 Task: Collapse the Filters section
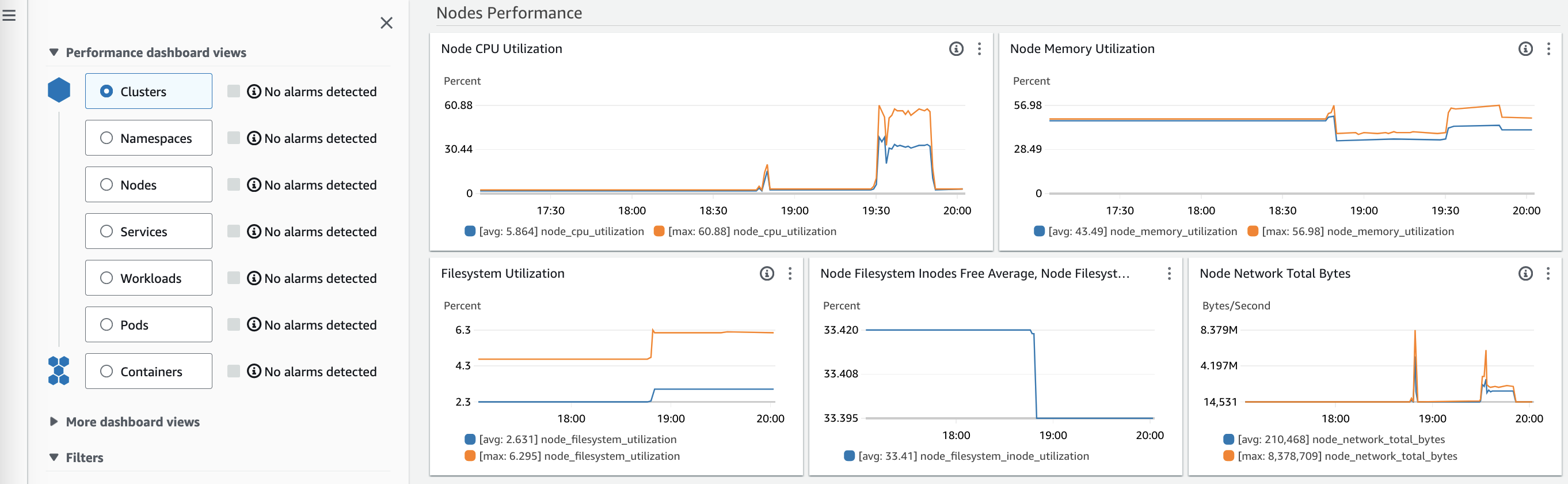point(54,458)
